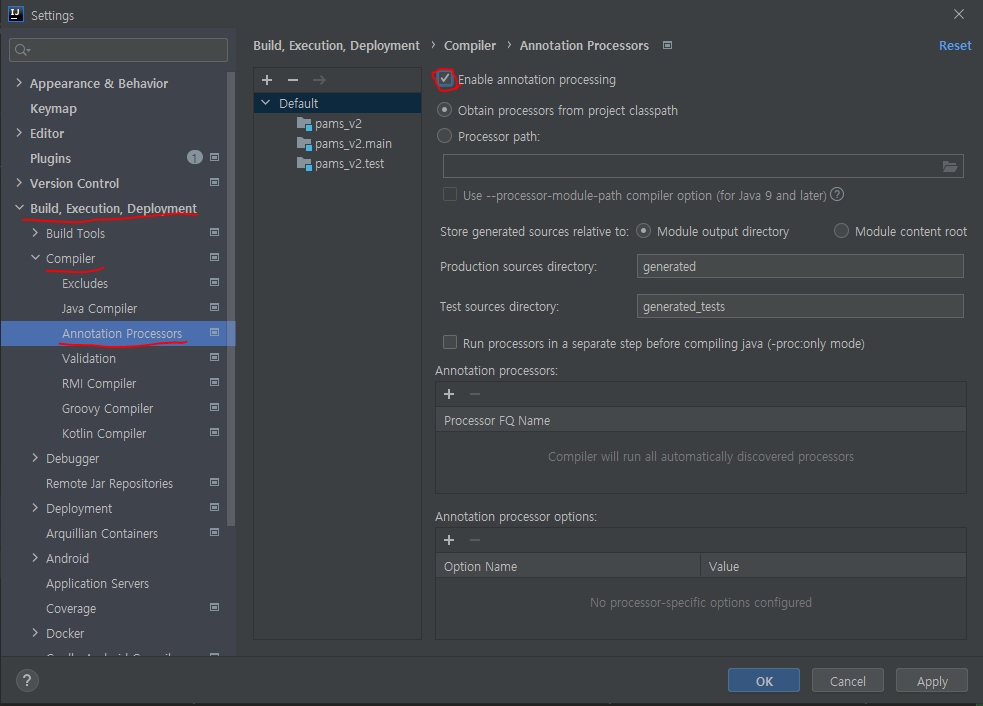The image size is (983, 706).
Task: Click Build, Execution, Deployment breadcrumb
Action: 336,46
